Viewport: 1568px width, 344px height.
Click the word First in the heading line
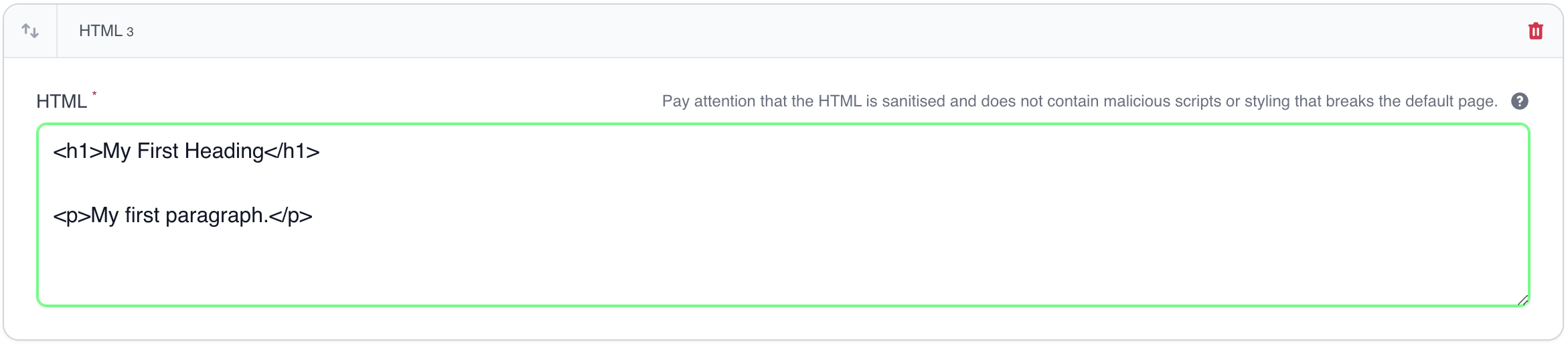(158, 151)
